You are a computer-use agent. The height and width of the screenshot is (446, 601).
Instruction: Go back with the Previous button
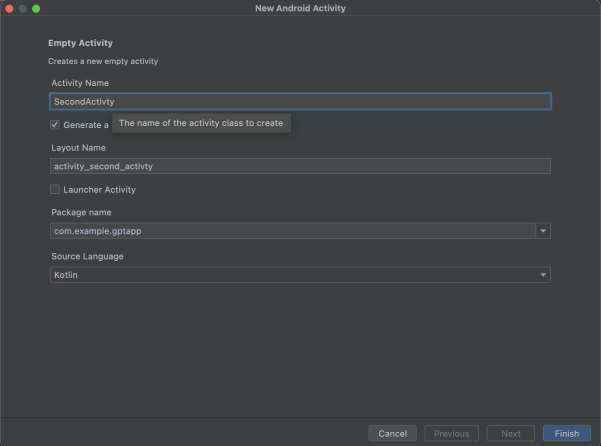(451, 433)
